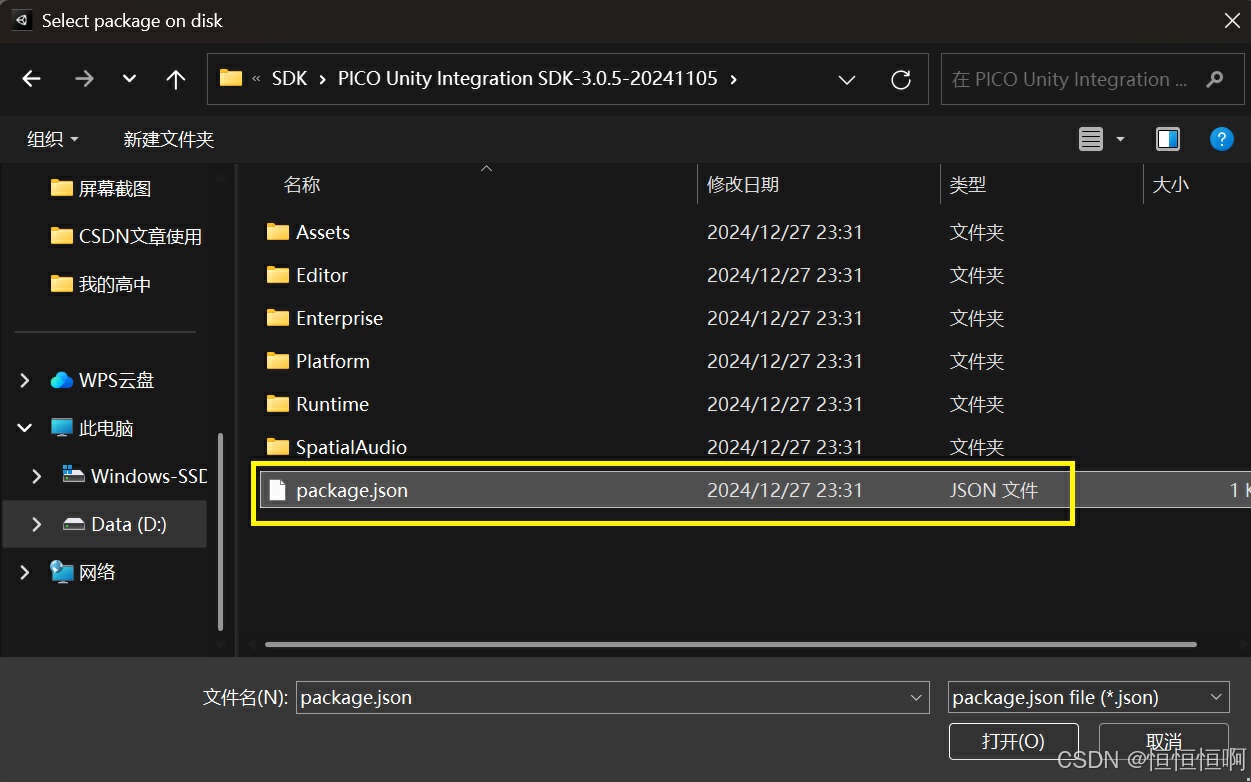Expand the Data (D:) drive node
Image resolution: width=1251 pixels, height=782 pixels.
tap(37, 524)
